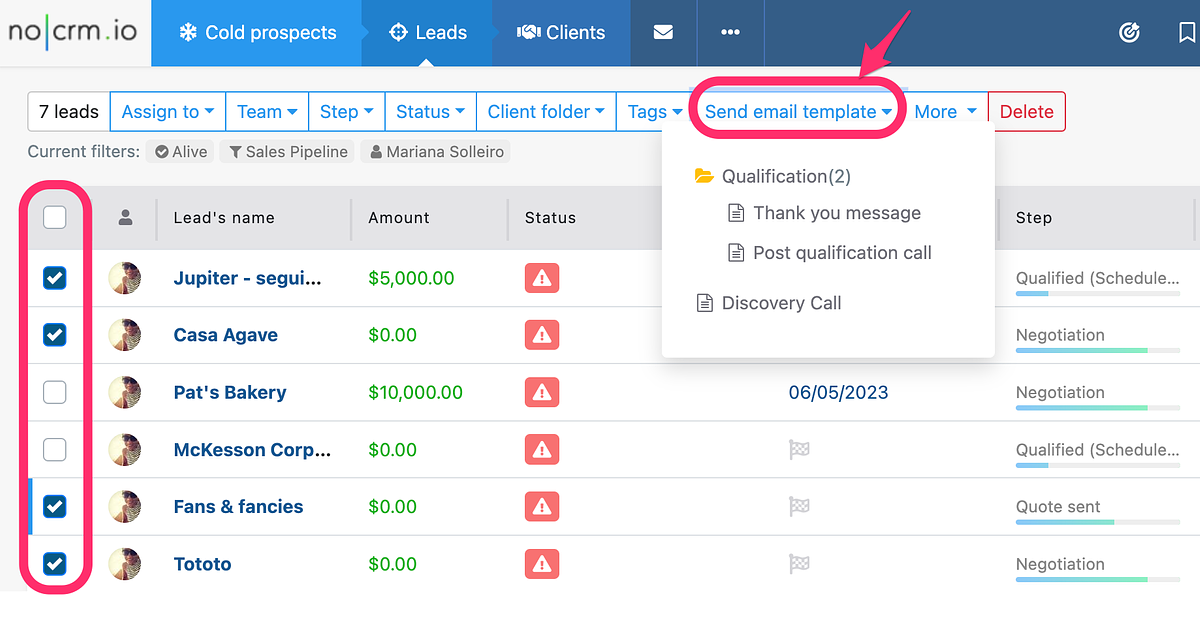Uncheck the Fans & fancies checkbox
The width and height of the screenshot is (1200, 622).
pos(55,507)
